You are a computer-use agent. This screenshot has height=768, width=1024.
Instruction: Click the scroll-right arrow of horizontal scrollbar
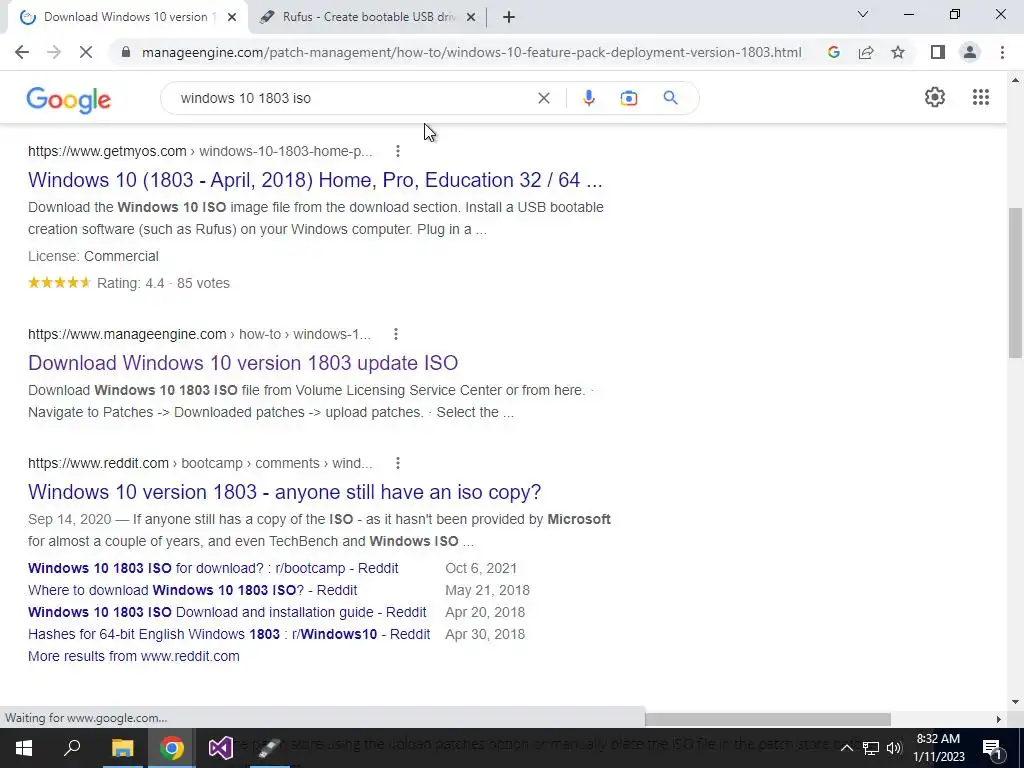click(998, 719)
